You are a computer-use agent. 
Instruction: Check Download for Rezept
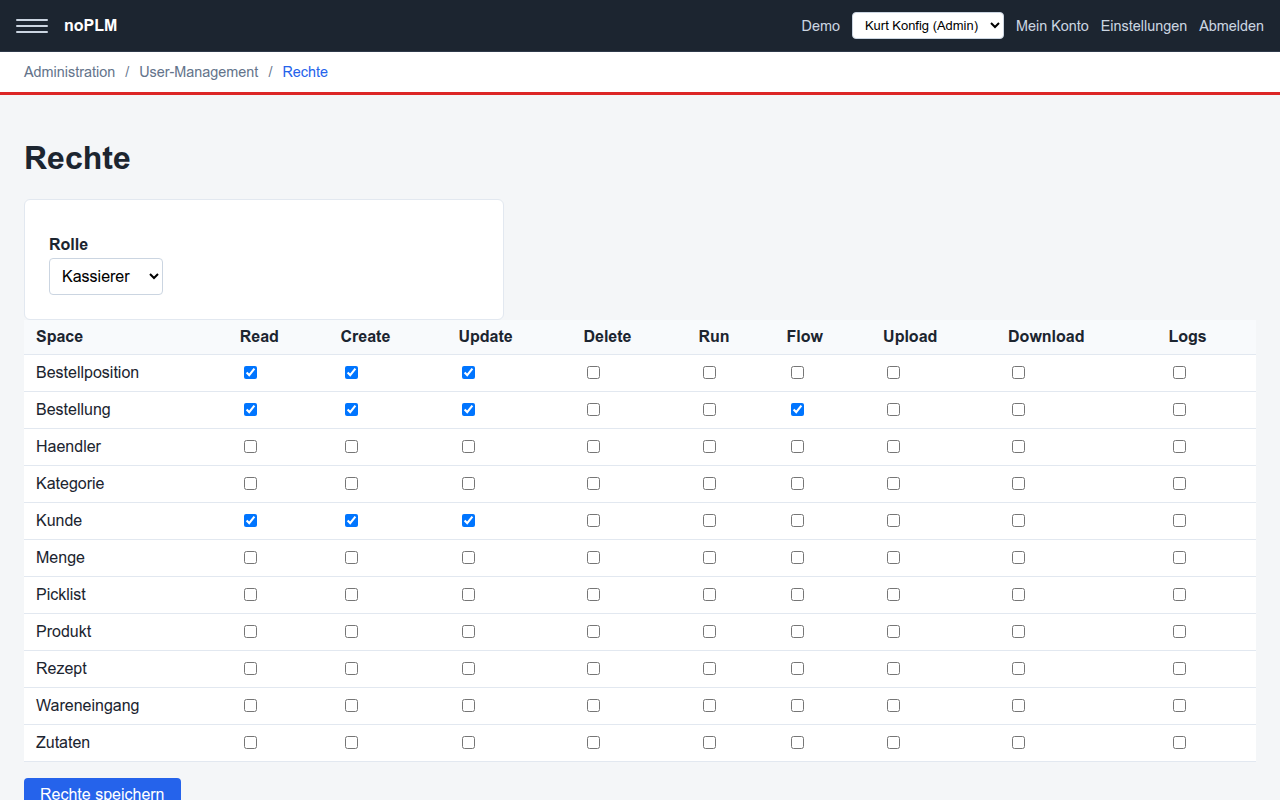1019,668
